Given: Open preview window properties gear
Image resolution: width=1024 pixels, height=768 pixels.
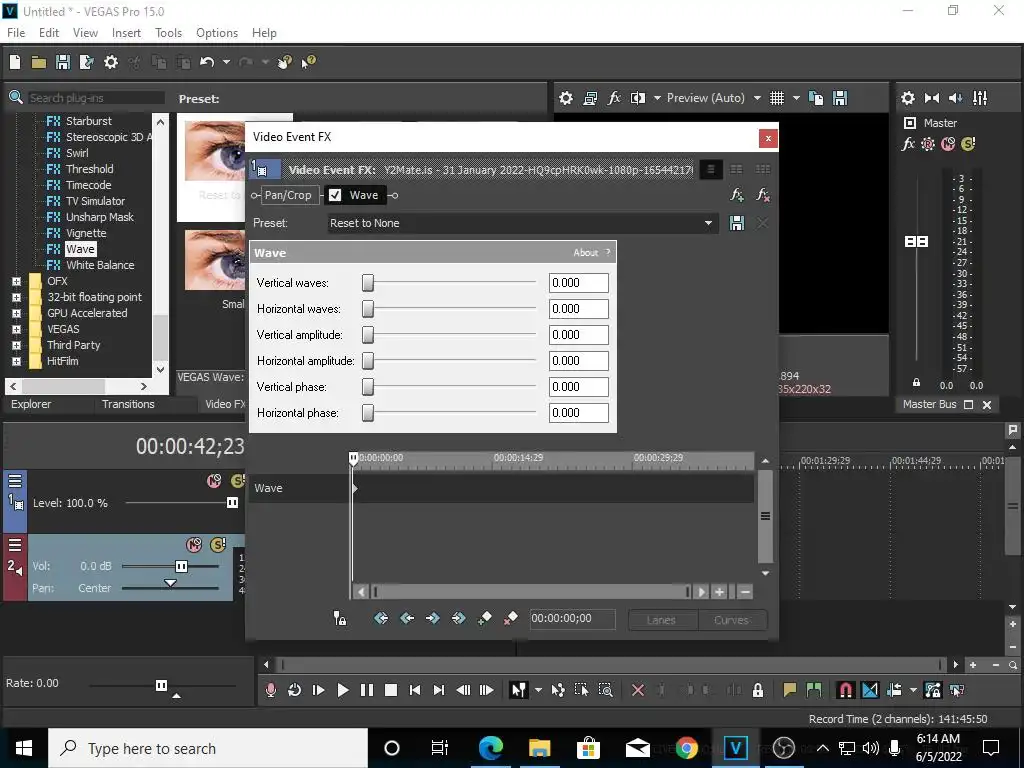Looking at the screenshot, I should [566, 98].
